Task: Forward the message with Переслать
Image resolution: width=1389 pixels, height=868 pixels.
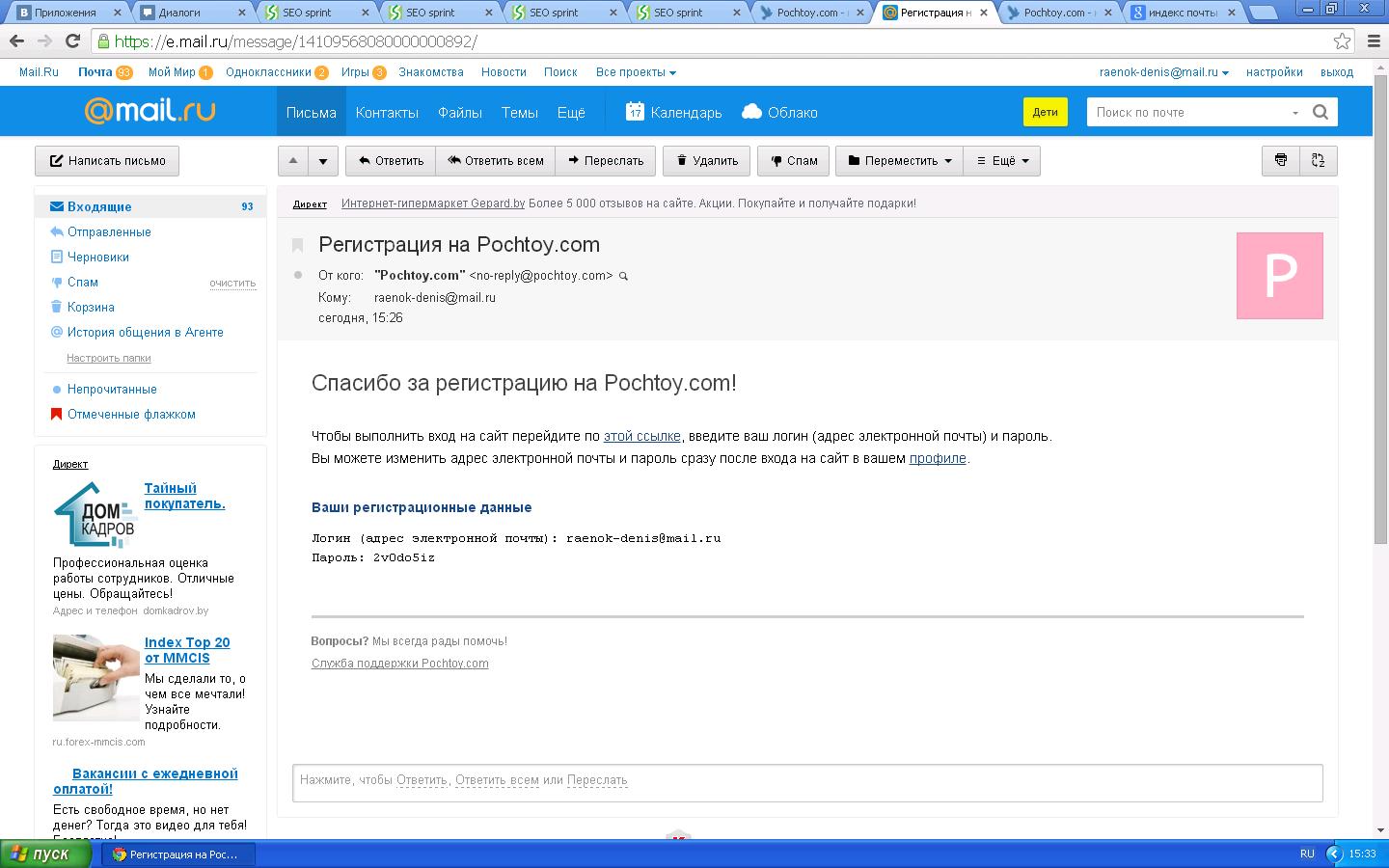Action: (606, 161)
